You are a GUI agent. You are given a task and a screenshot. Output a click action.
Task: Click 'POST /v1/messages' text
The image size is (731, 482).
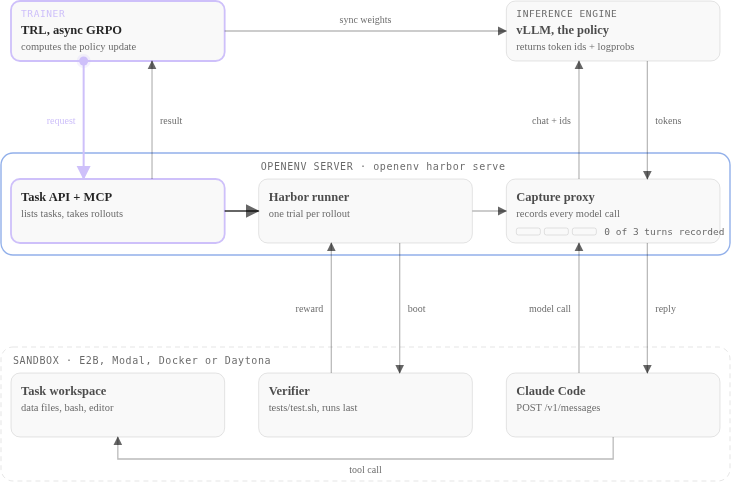(558, 407)
